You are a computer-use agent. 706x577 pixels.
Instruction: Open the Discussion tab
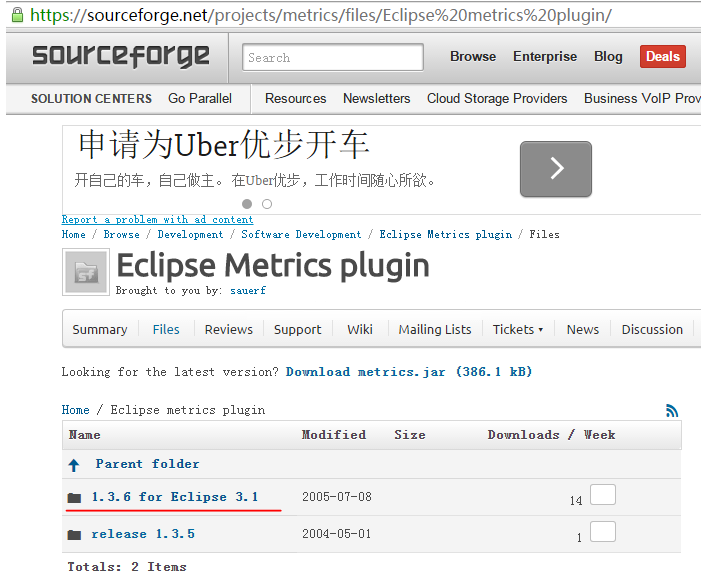652,329
